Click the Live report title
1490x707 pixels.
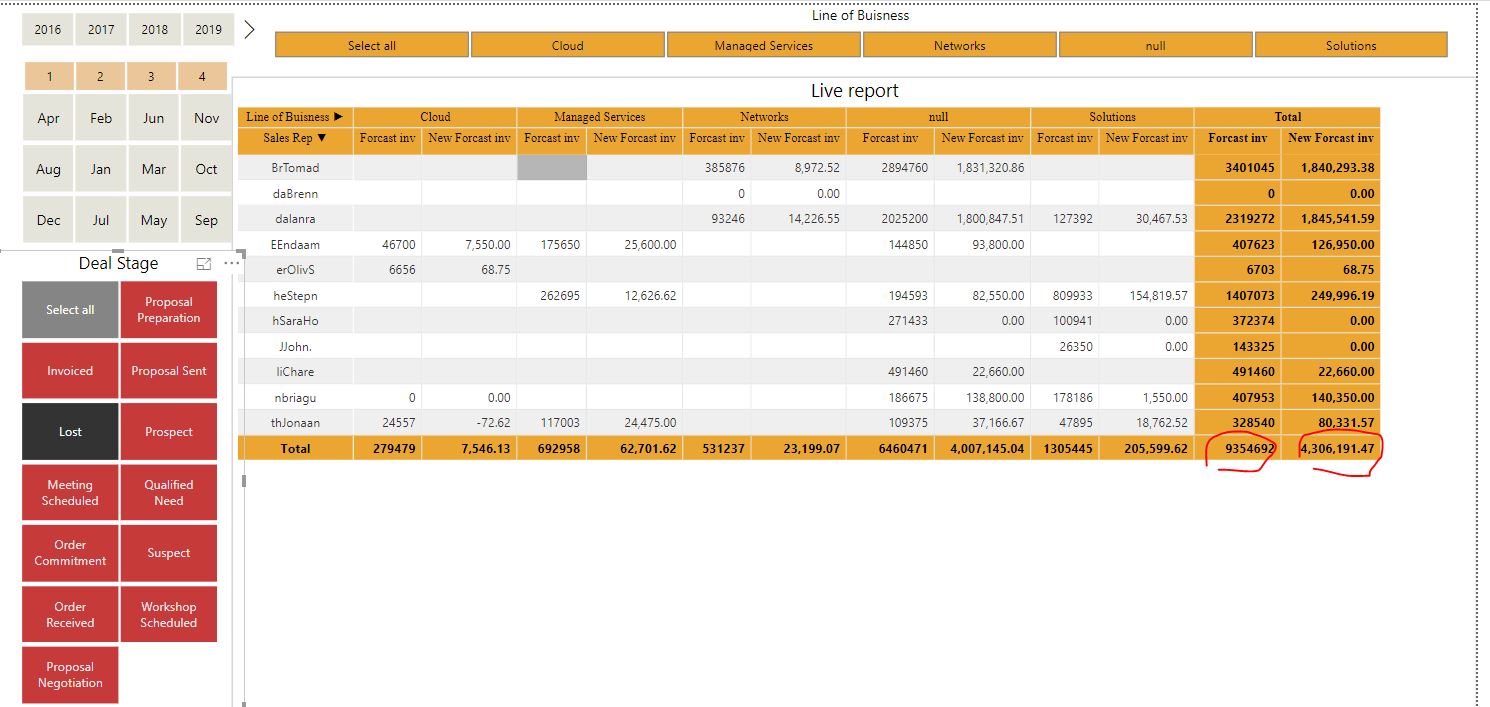point(855,91)
